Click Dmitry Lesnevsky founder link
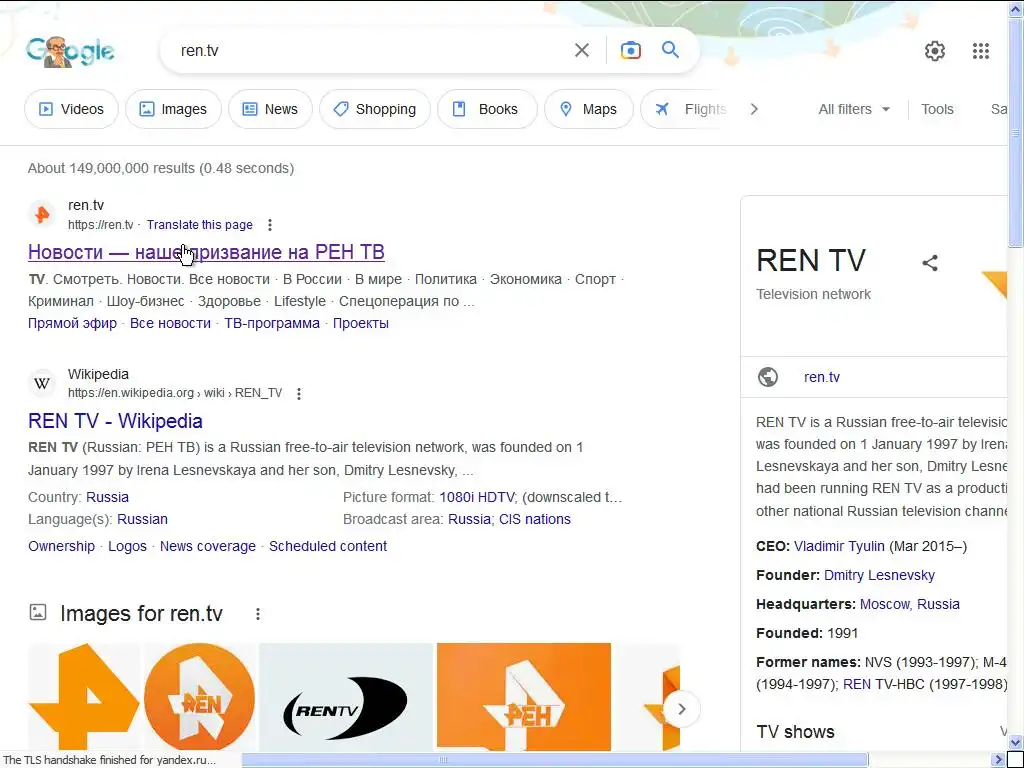The width and height of the screenshot is (1024, 768). pyautogui.click(x=879, y=575)
